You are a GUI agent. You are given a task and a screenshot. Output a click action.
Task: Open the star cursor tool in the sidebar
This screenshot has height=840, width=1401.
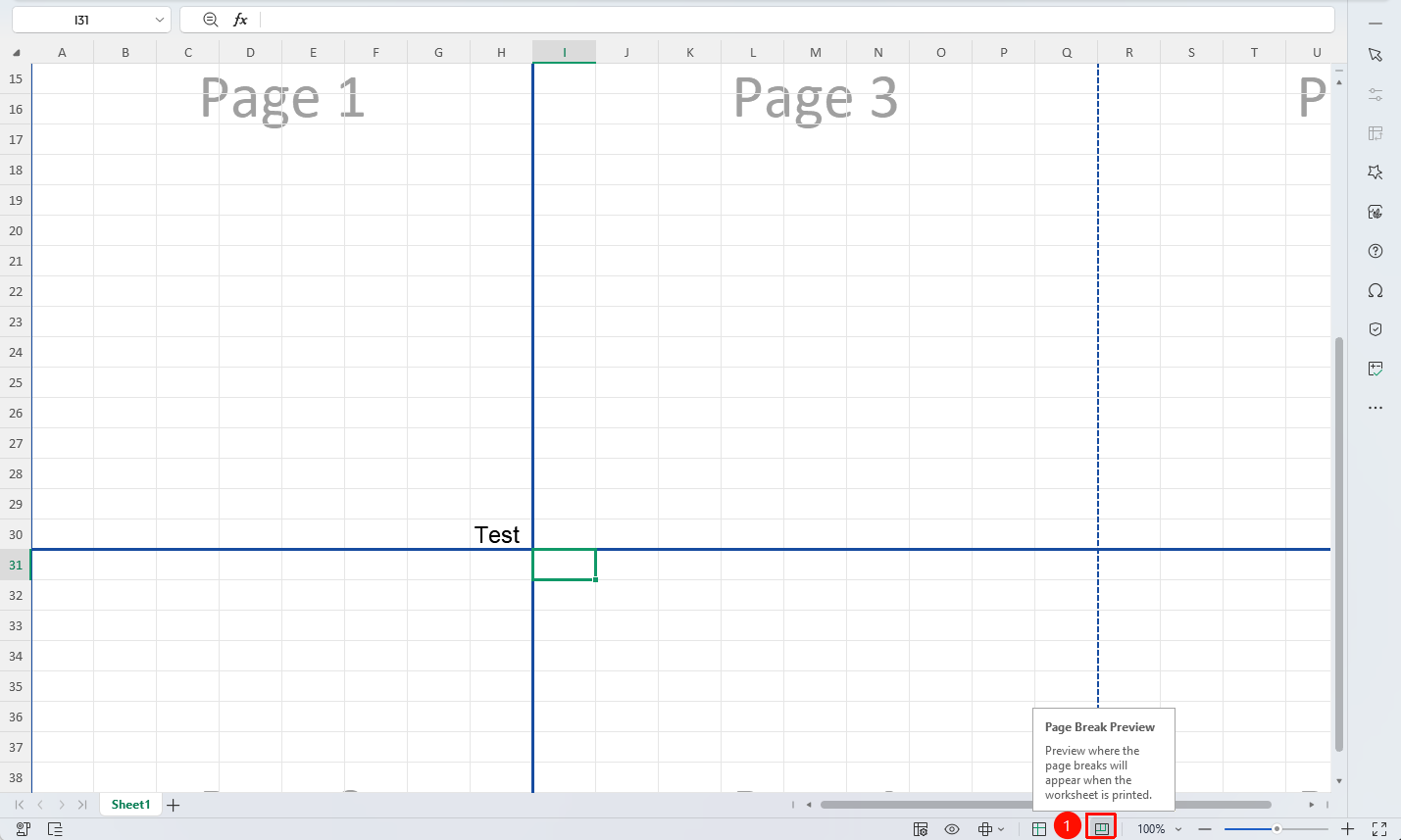click(1376, 173)
